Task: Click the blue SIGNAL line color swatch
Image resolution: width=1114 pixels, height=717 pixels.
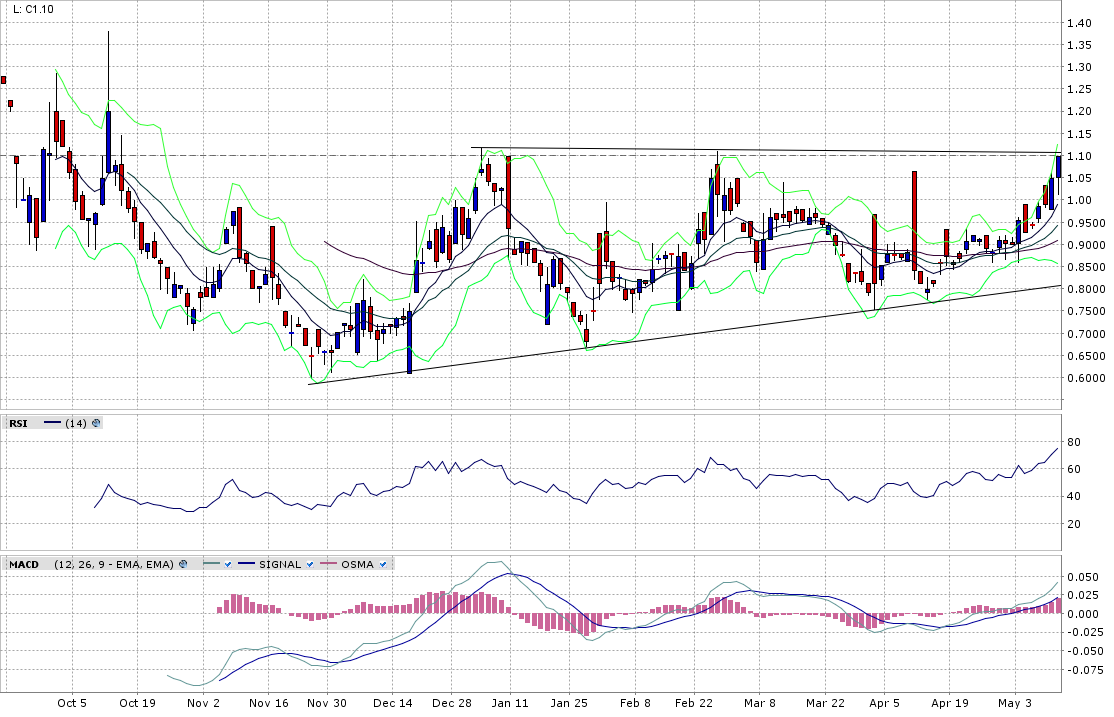Action: [x=245, y=564]
